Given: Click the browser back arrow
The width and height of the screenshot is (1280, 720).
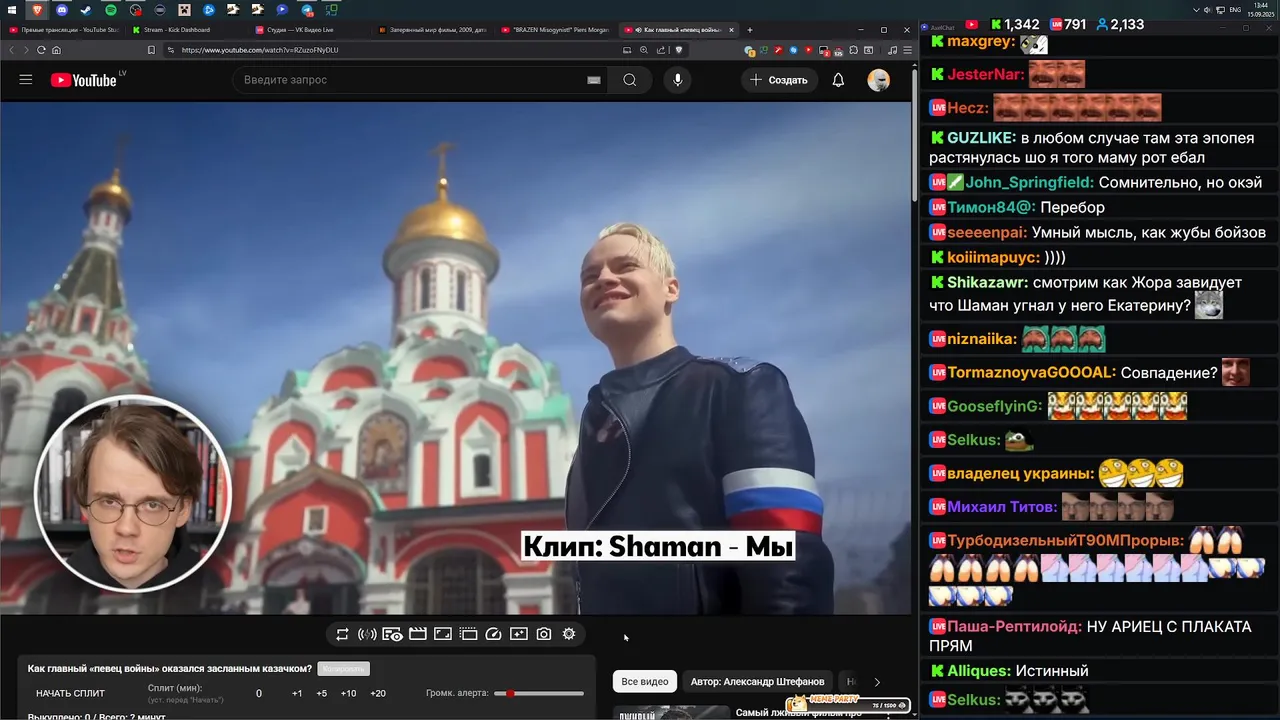Looking at the screenshot, I should [x=12, y=50].
